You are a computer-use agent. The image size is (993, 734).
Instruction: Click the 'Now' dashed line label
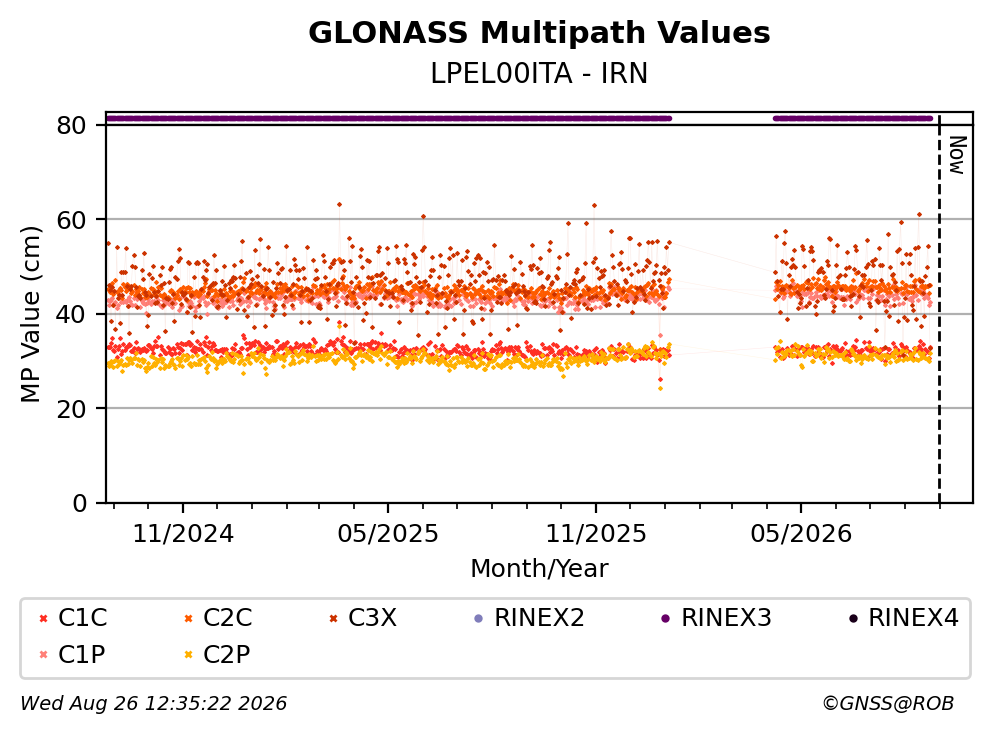[958, 155]
